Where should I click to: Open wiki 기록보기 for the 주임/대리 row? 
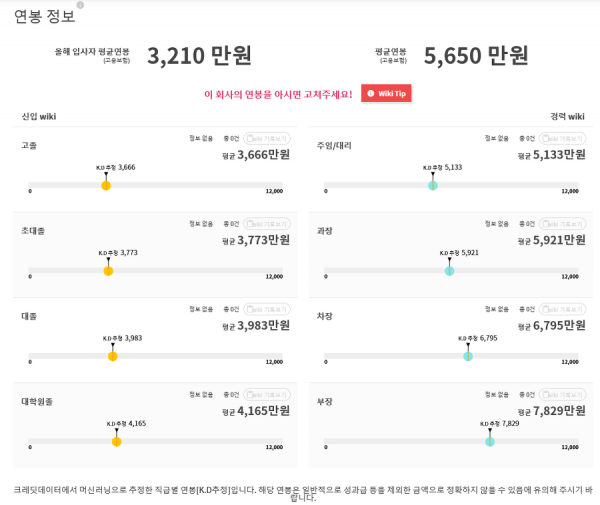[562, 138]
